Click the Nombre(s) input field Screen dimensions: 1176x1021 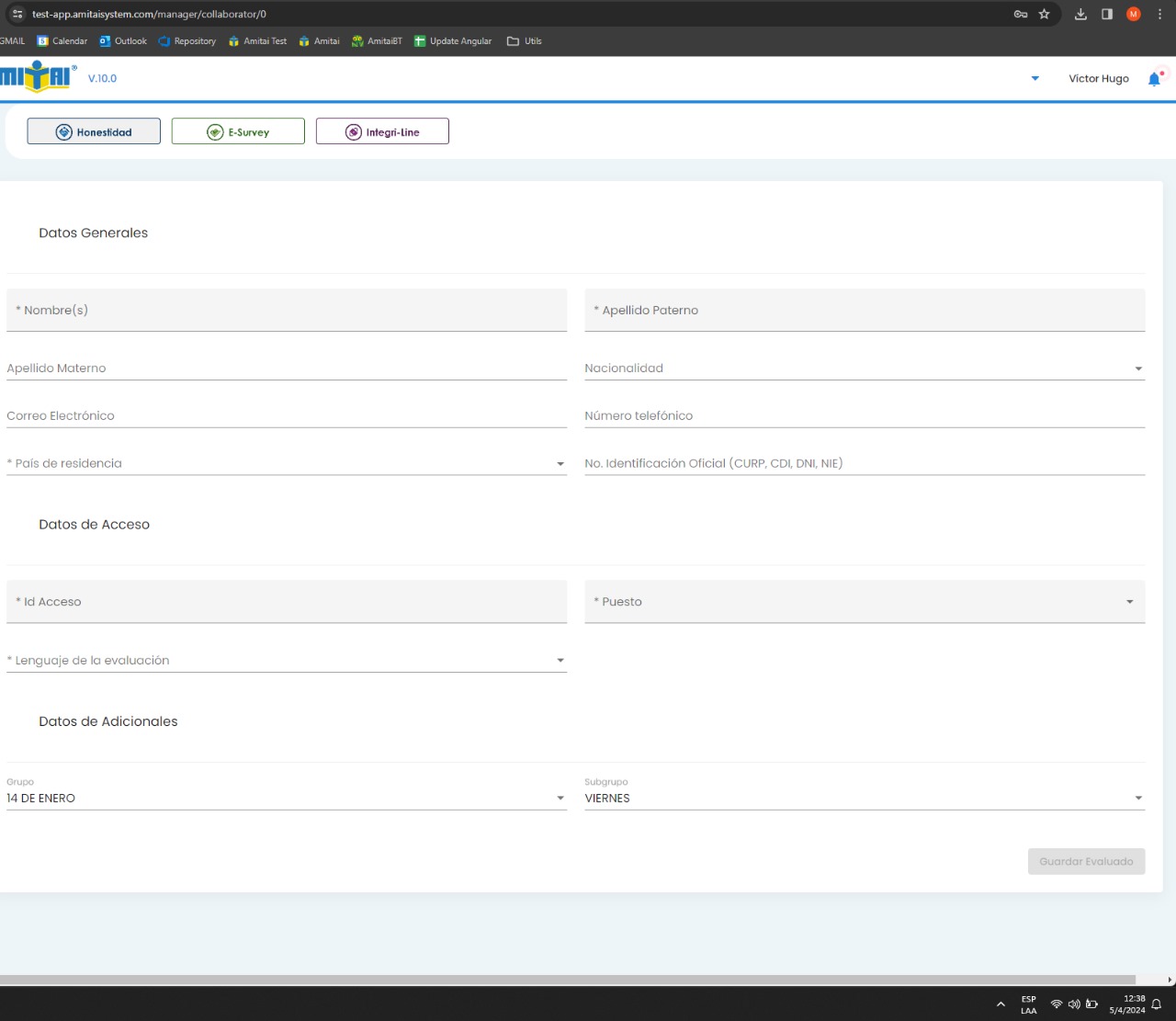coord(286,311)
